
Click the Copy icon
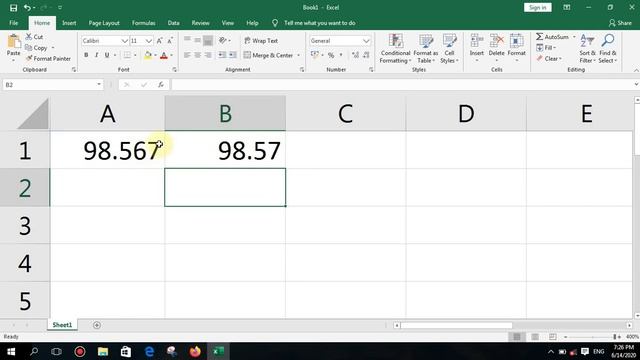(29, 48)
